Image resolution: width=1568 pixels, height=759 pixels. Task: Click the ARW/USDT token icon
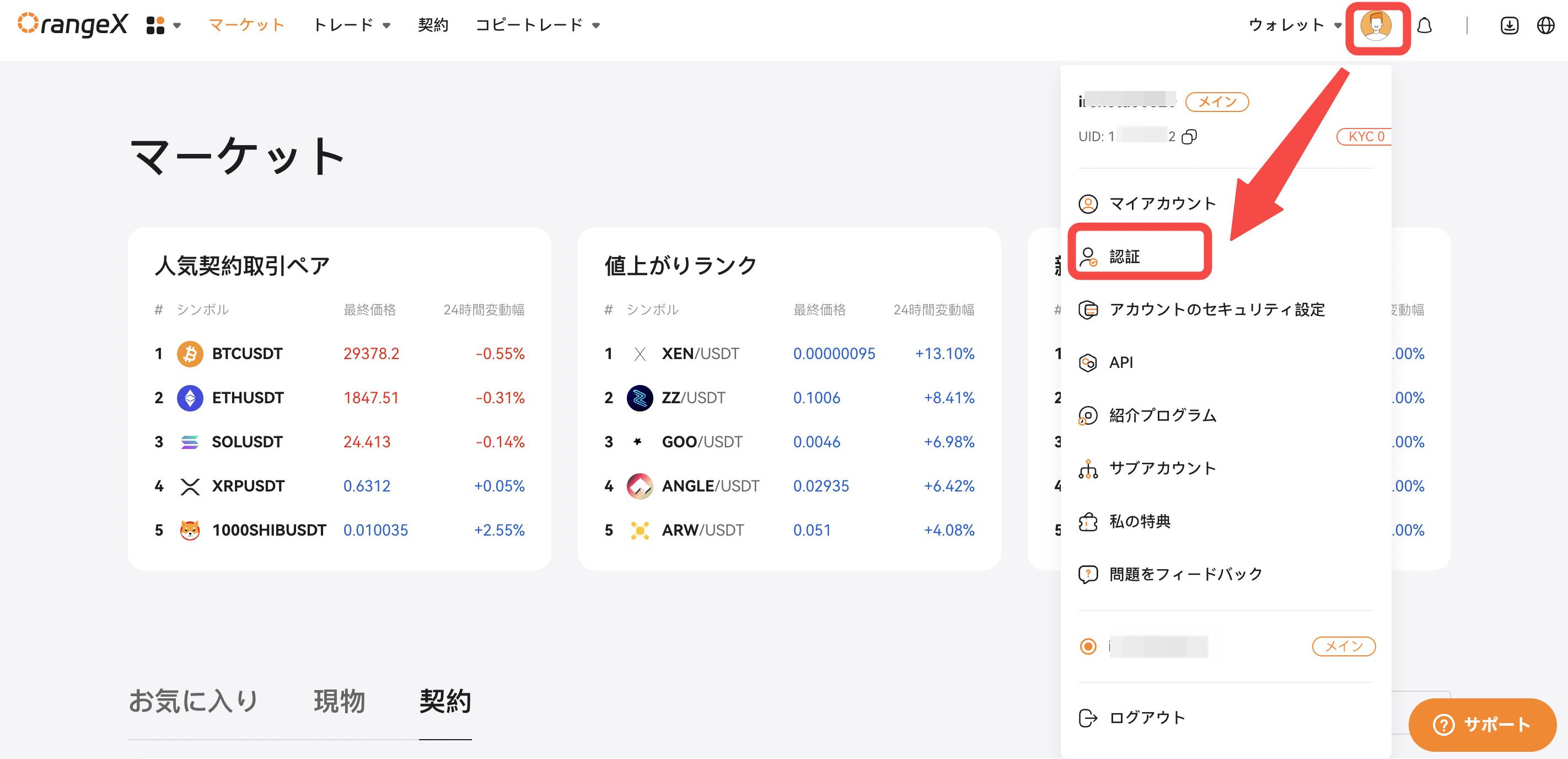(640, 531)
